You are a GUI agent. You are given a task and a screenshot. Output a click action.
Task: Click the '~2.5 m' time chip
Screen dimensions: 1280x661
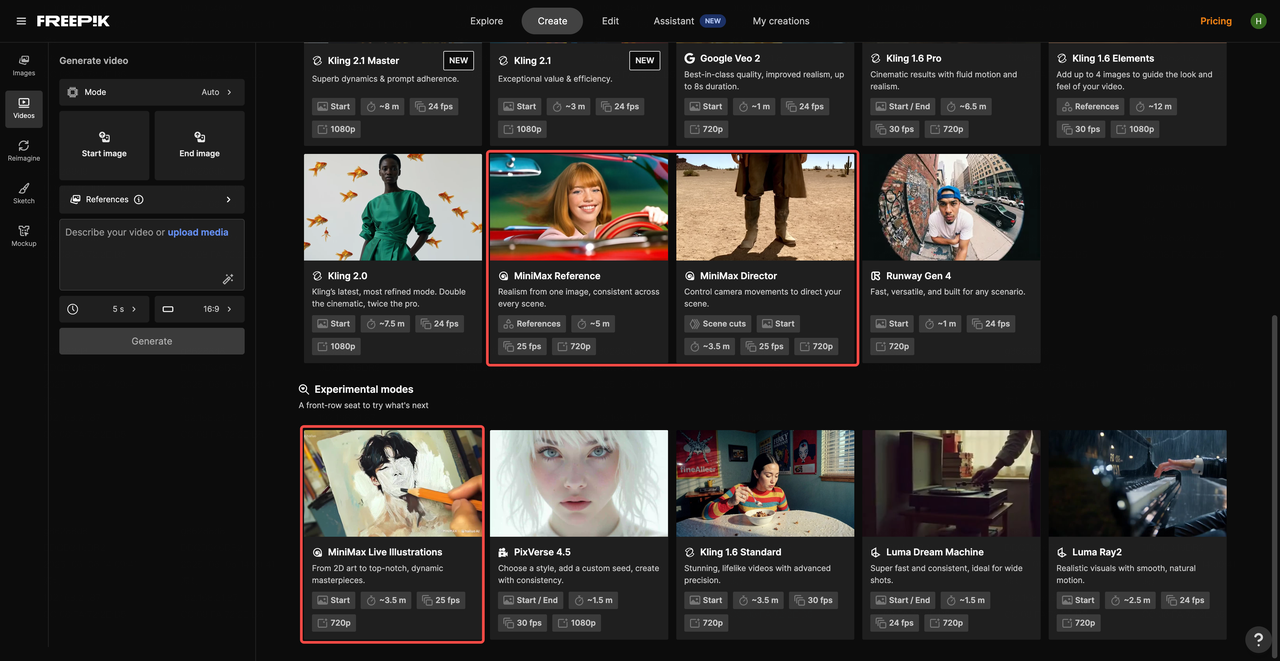click(1131, 600)
